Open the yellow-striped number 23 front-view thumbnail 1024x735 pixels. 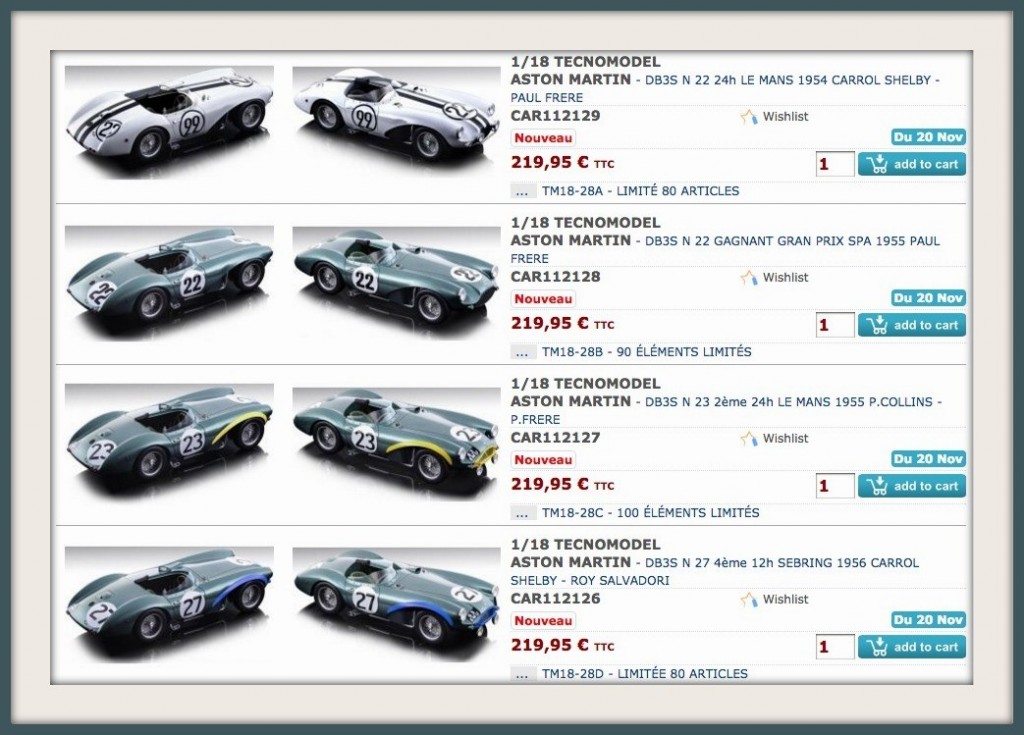point(396,442)
